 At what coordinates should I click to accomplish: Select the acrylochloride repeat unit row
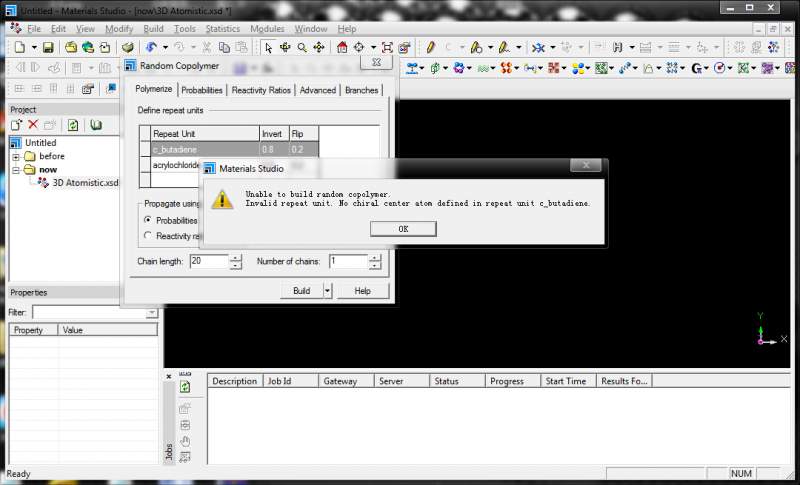(177, 165)
